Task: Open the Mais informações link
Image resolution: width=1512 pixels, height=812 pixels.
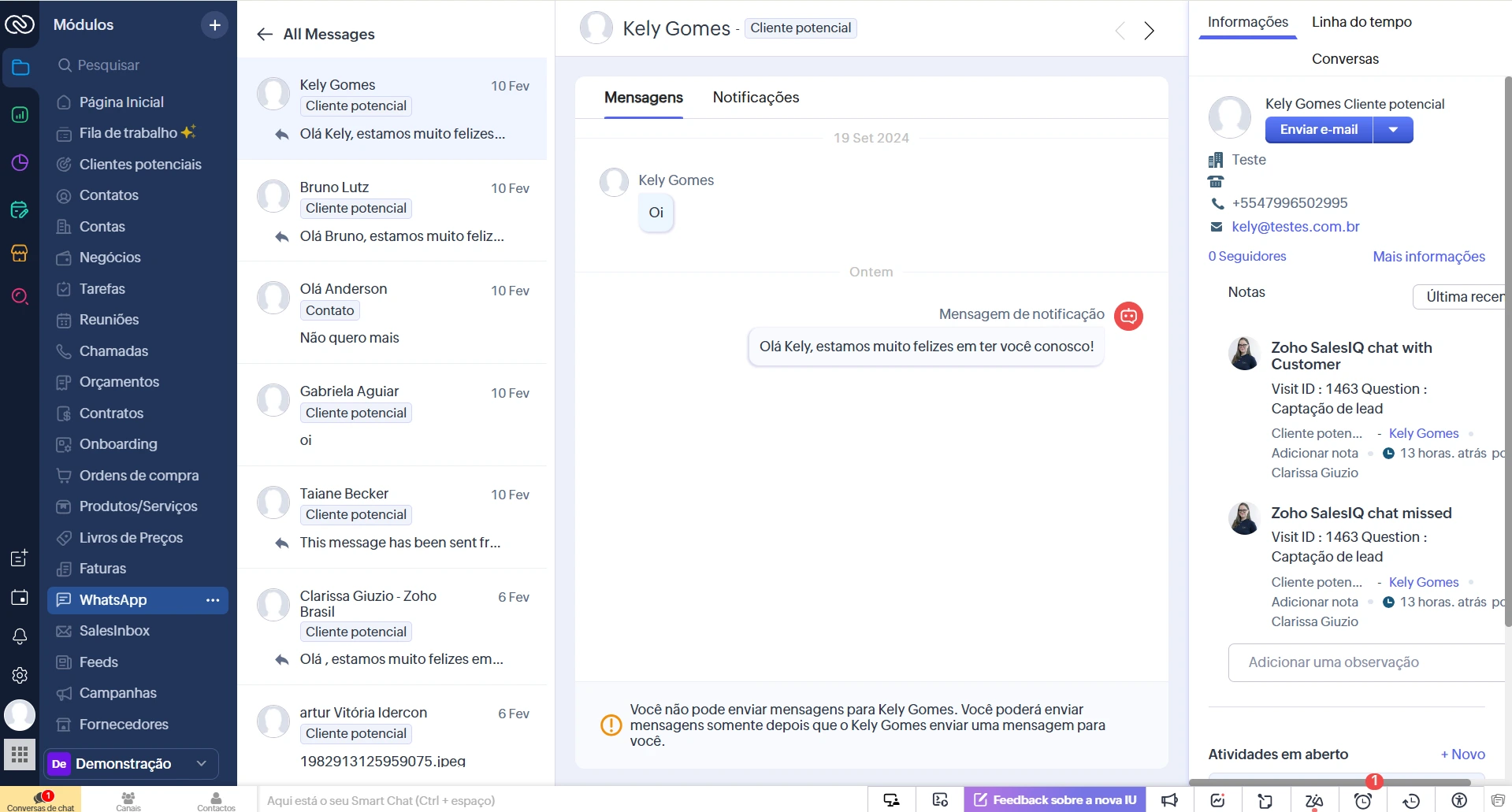Action: click(1428, 257)
